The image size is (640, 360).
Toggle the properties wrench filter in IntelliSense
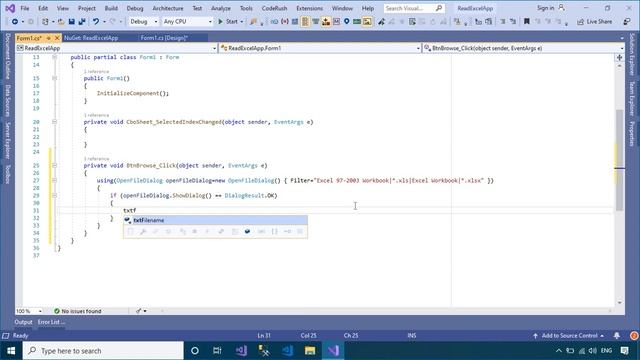(143, 231)
